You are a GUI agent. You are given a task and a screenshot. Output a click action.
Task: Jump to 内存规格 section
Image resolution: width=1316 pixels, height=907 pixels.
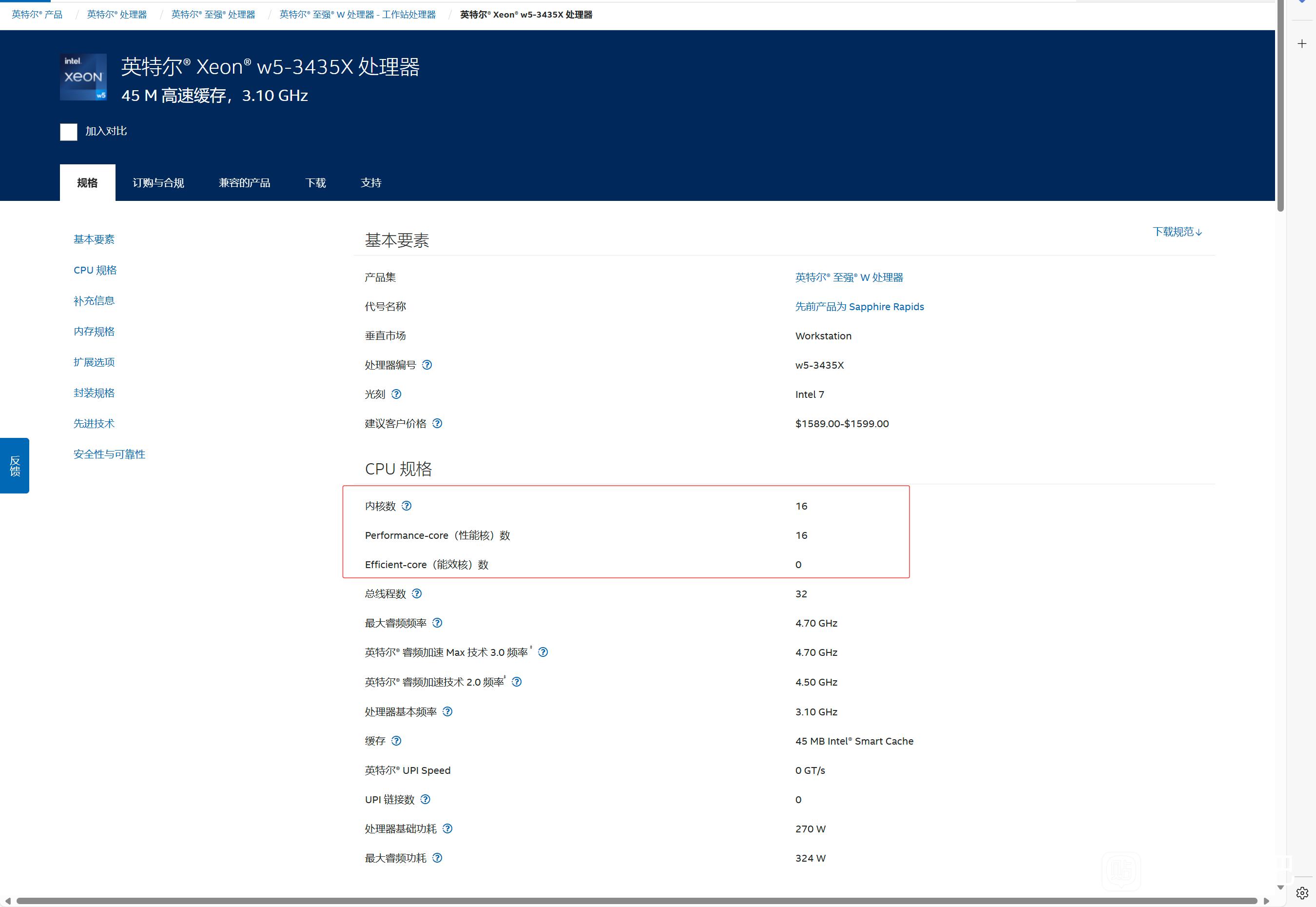94,331
